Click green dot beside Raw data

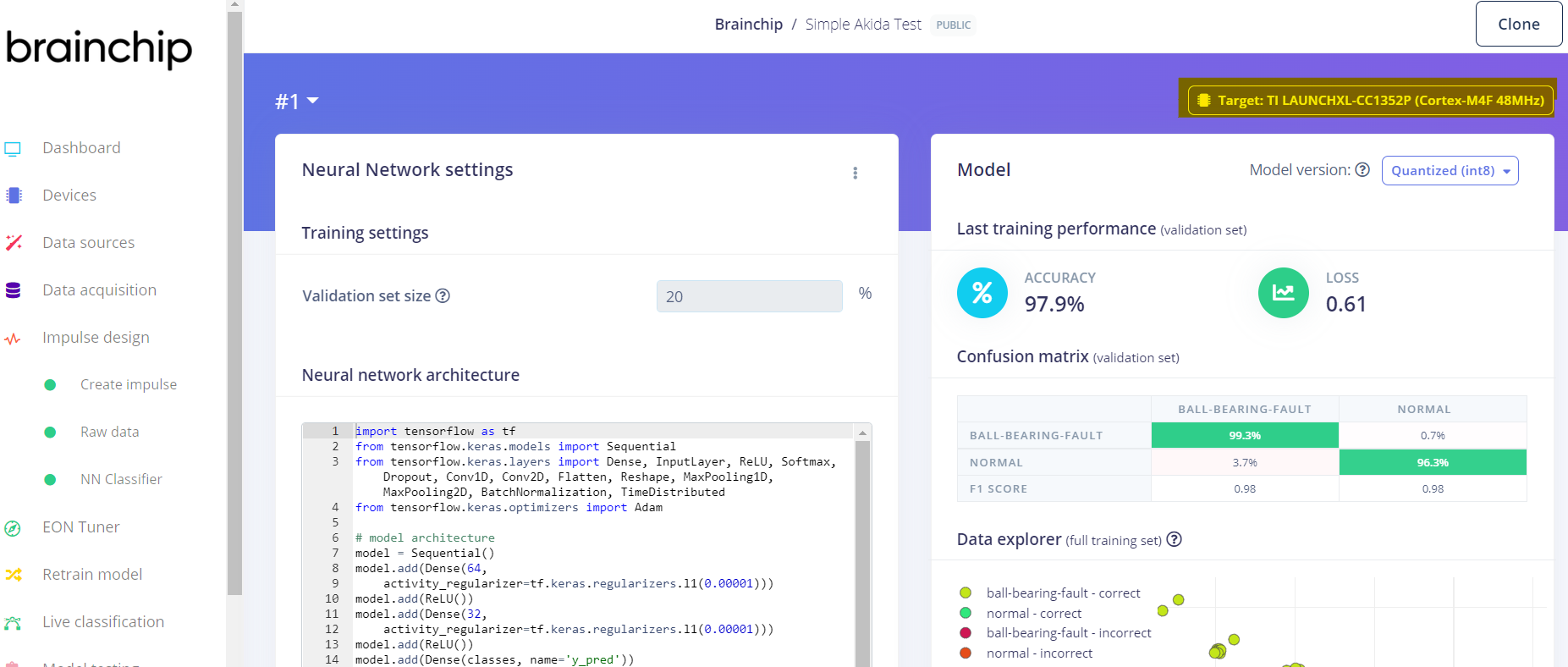(50, 433)
